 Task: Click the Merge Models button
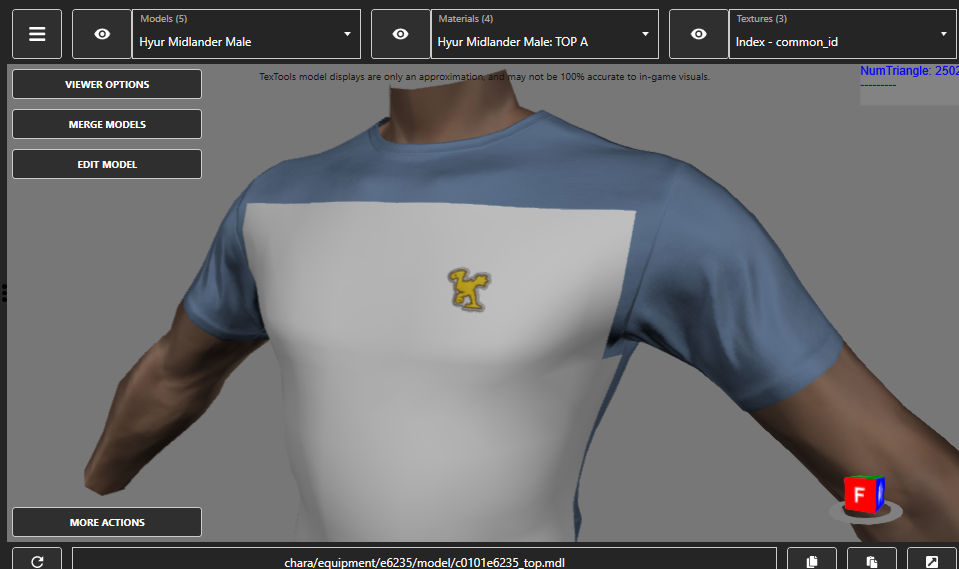coord(107,124)
